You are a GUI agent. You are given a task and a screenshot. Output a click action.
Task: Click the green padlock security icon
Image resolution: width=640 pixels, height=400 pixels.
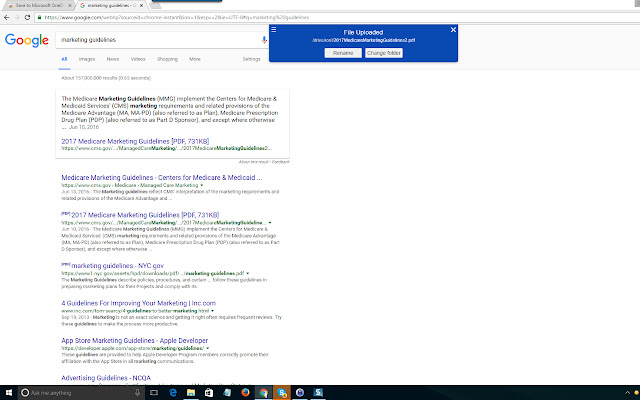(39, 17)
